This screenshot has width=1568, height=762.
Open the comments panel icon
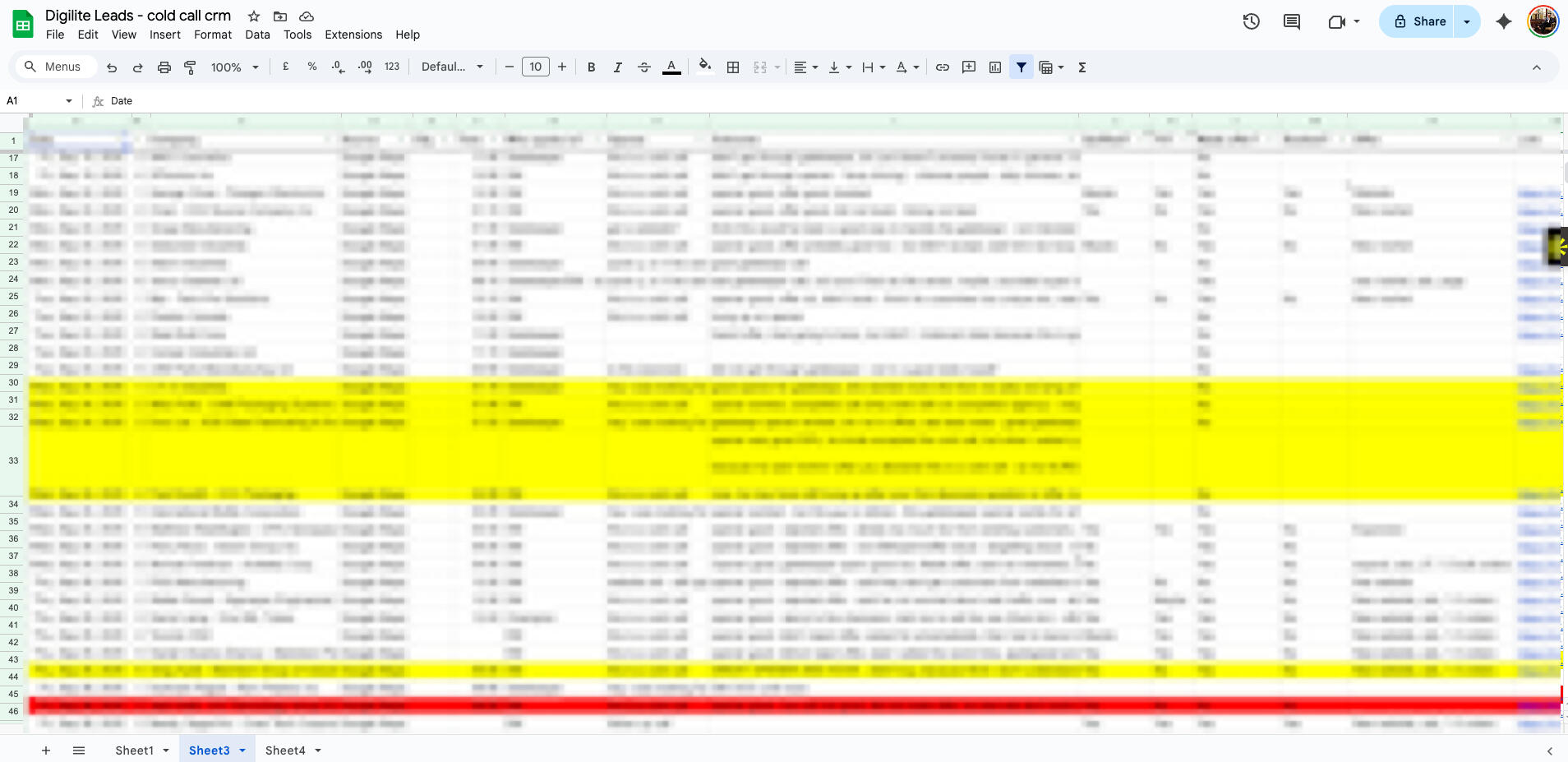pyautogui.click(x=1292, y=21)
